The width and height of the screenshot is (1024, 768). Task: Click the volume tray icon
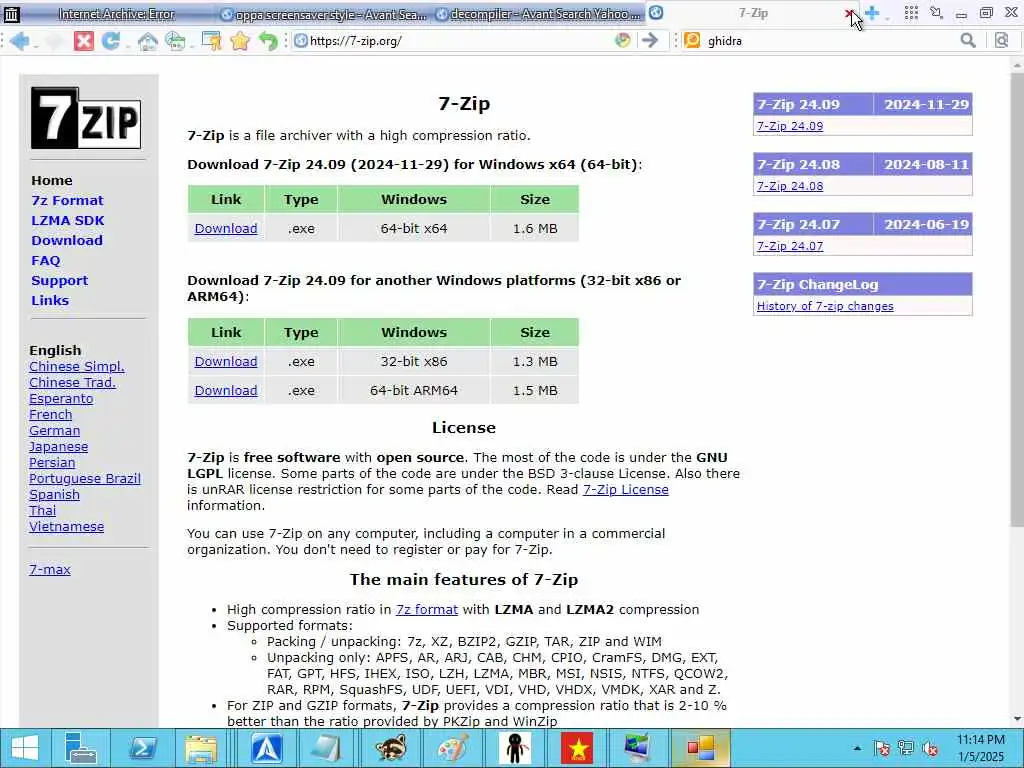pos(930,748)
